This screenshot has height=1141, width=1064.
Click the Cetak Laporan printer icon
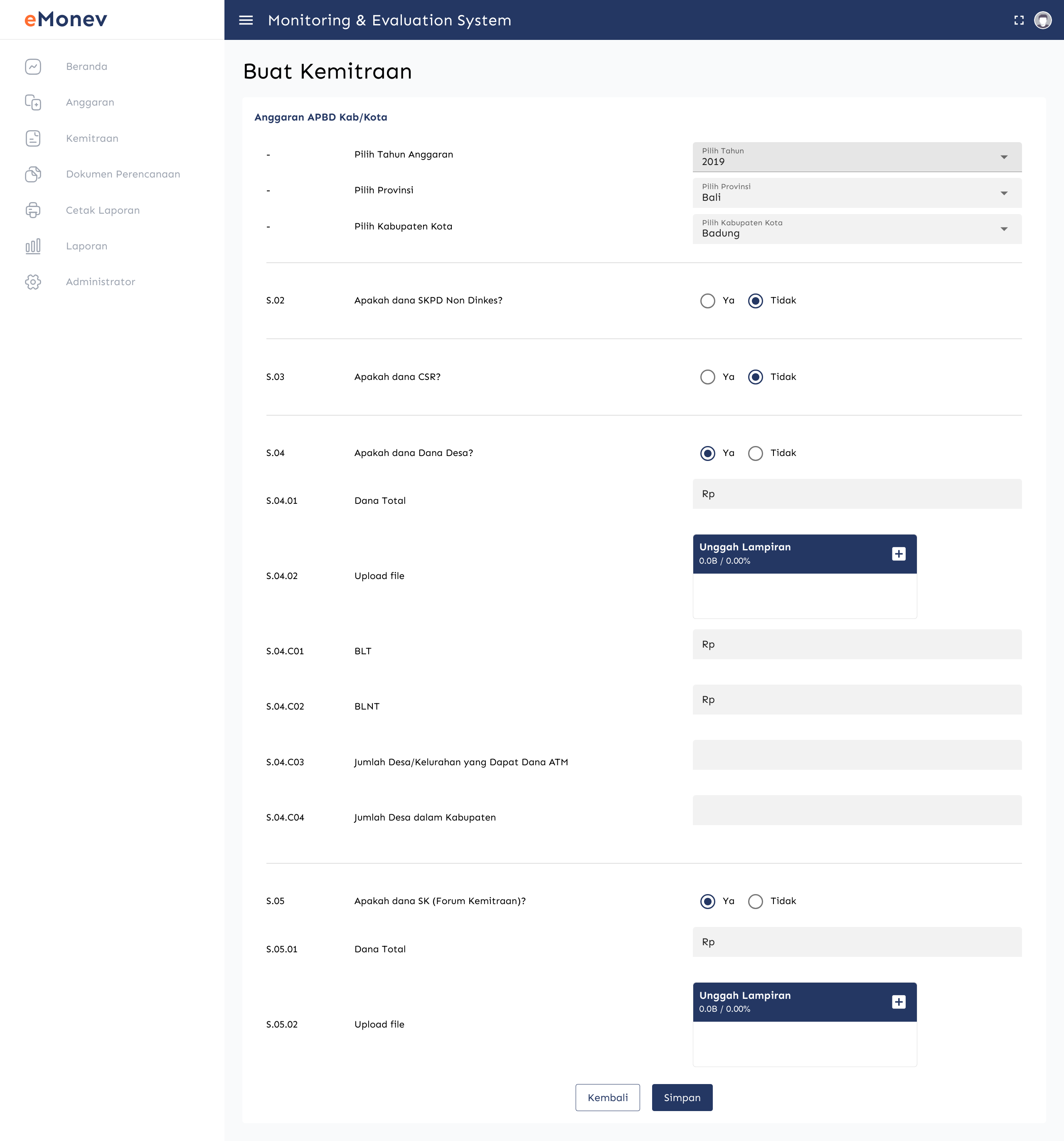33,210
